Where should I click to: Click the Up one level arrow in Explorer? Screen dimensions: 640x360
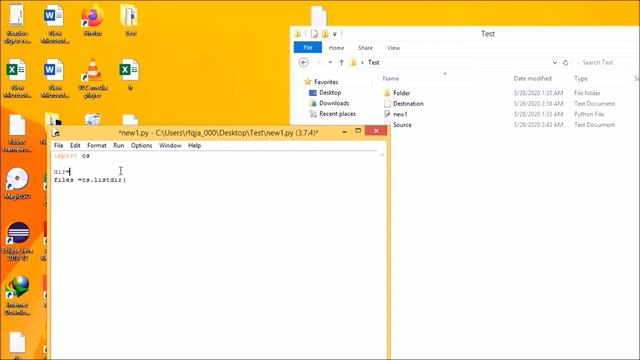pyautogui.click(x=342, y=62)
